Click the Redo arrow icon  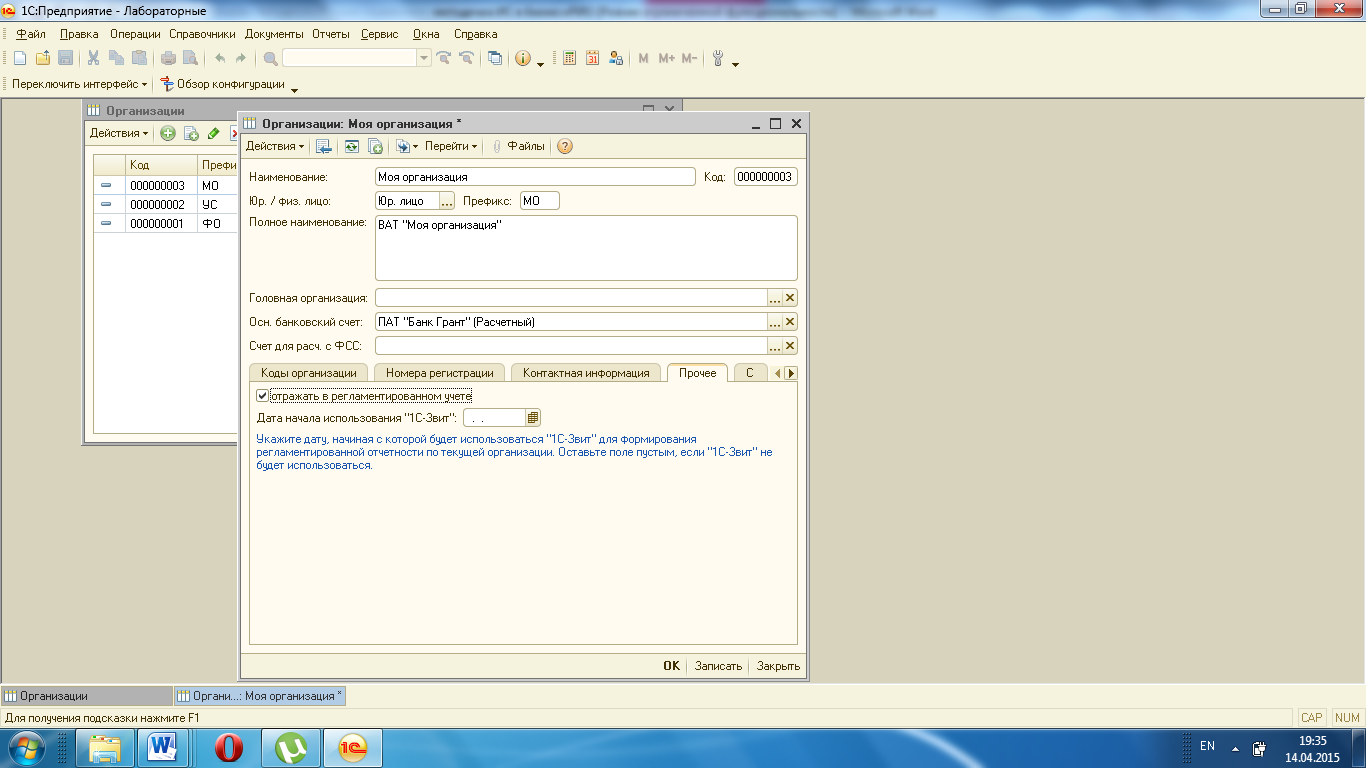tap(241, 58)
